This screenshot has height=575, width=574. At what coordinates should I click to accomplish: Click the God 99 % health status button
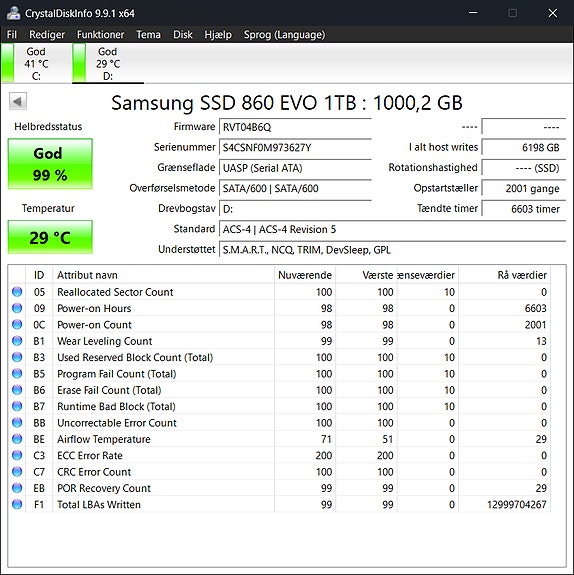pos(50,164)
